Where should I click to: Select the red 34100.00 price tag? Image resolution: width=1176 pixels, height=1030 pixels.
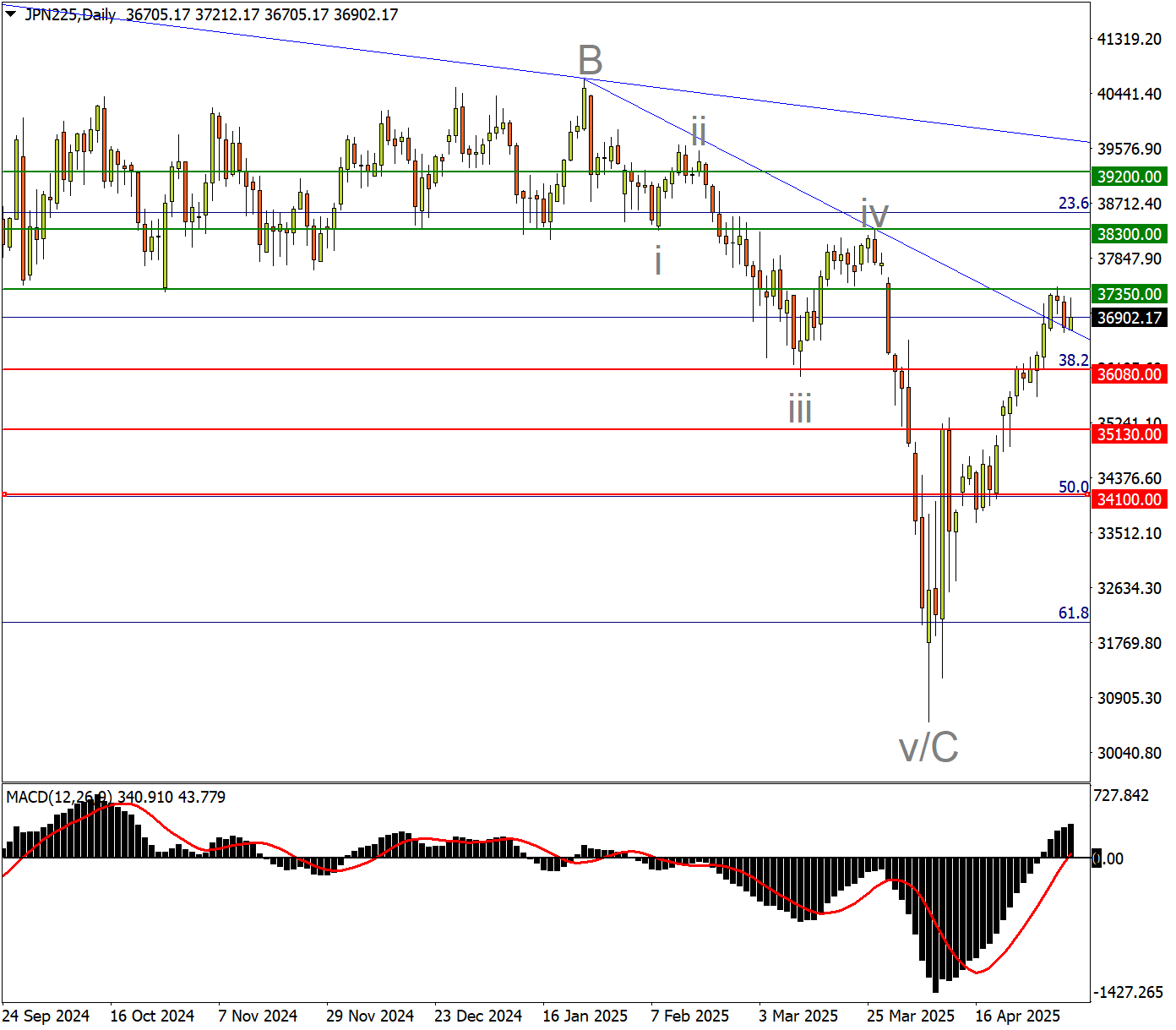1129,499
